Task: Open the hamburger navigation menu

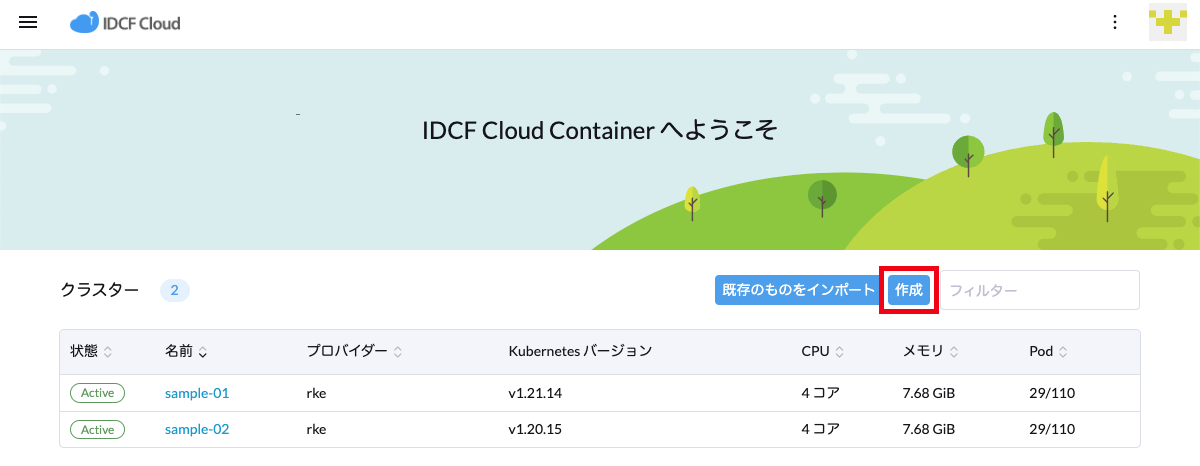Action: 28,22
